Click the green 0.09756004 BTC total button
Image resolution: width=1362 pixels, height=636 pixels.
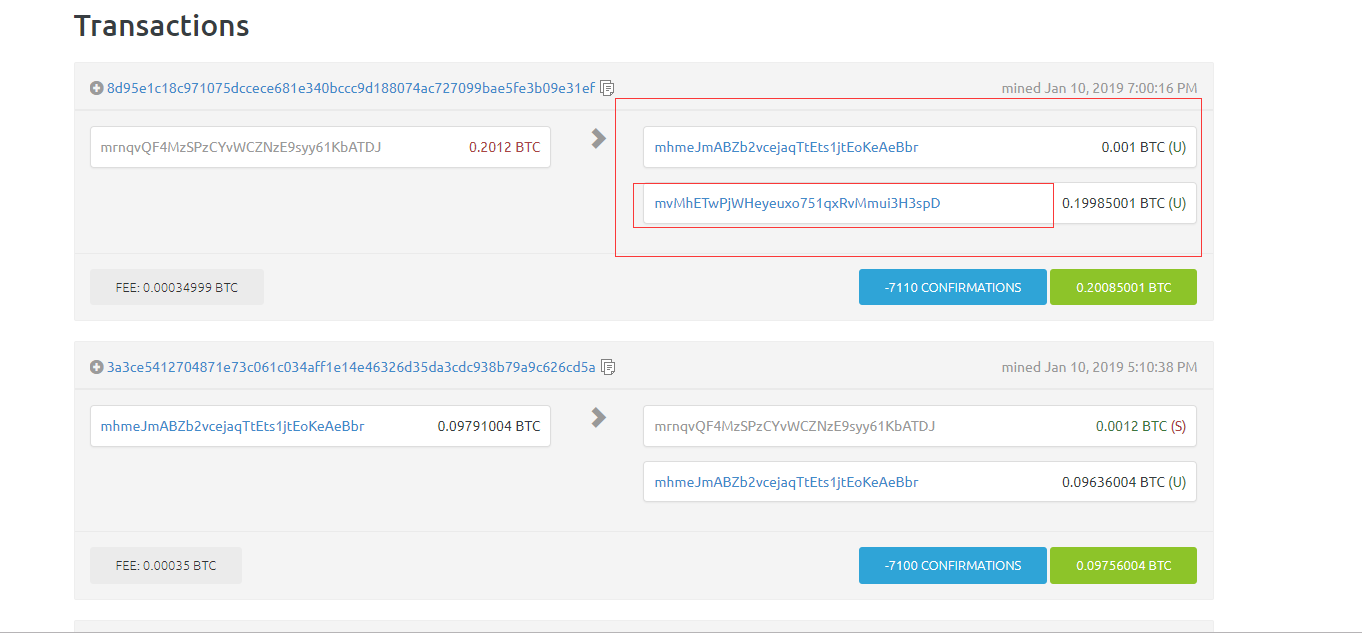coord(1123,565)
